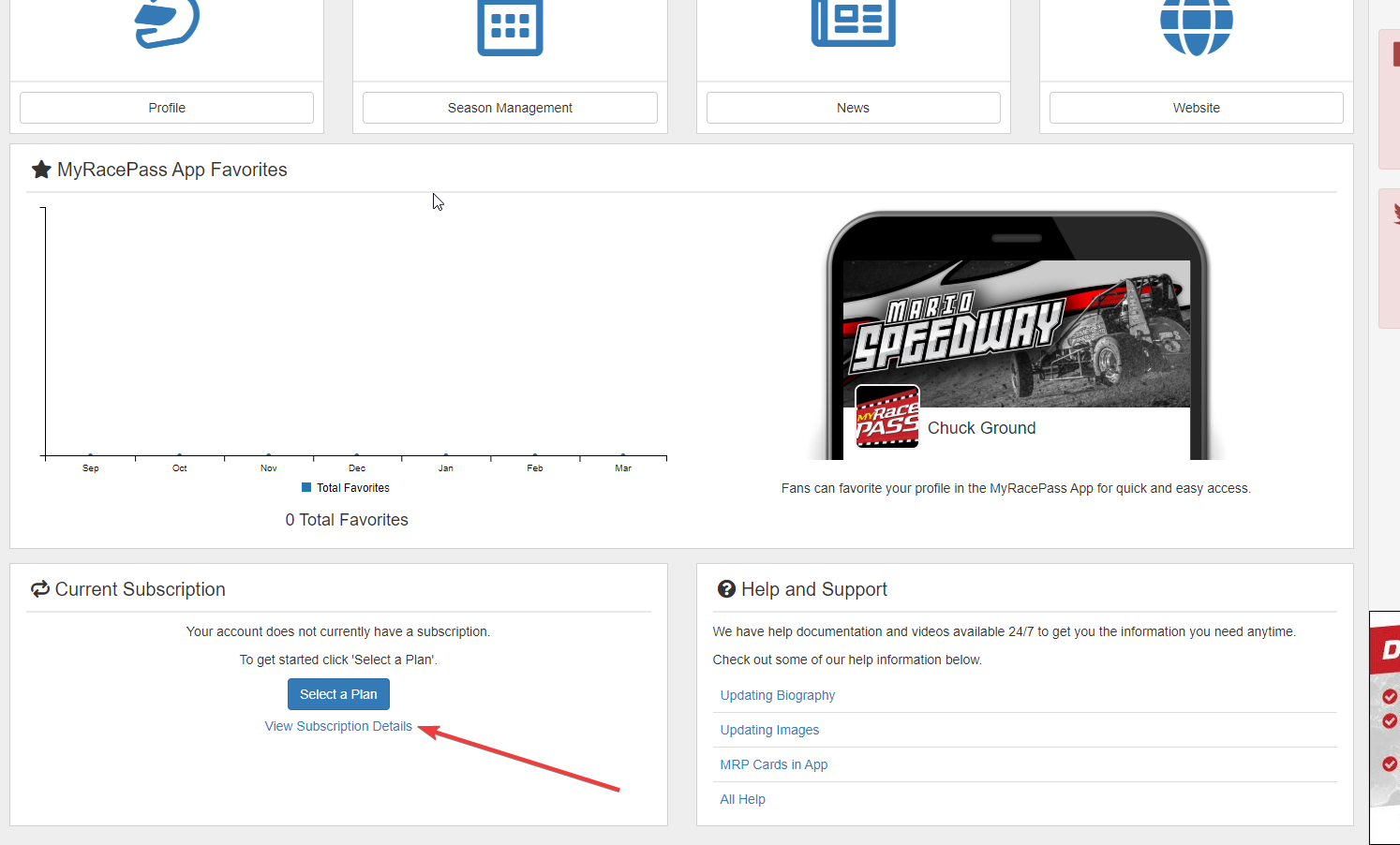Click the calendar Season Management icon

click(x=510, y=26)
